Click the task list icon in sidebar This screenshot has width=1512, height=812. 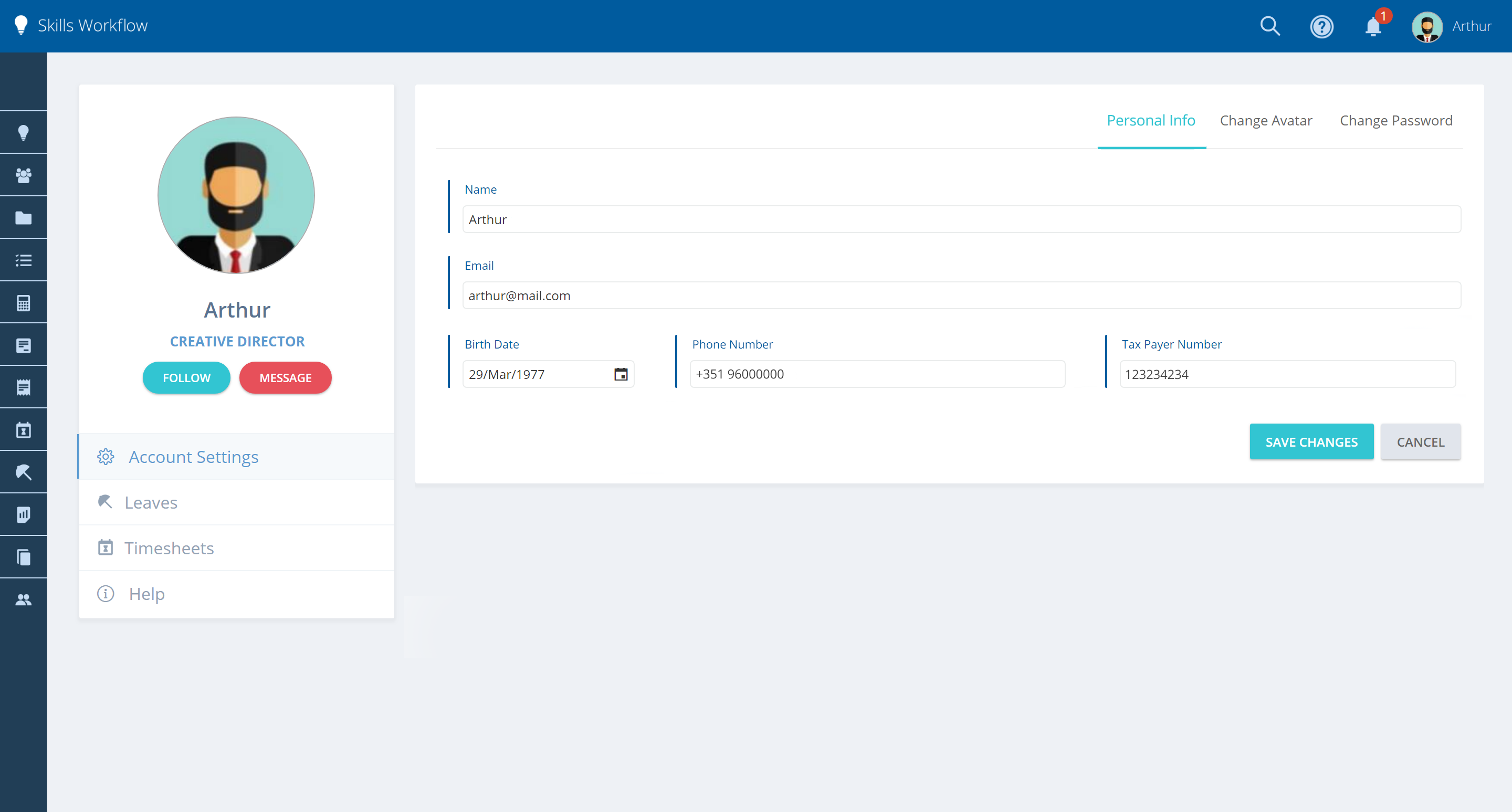24,260
